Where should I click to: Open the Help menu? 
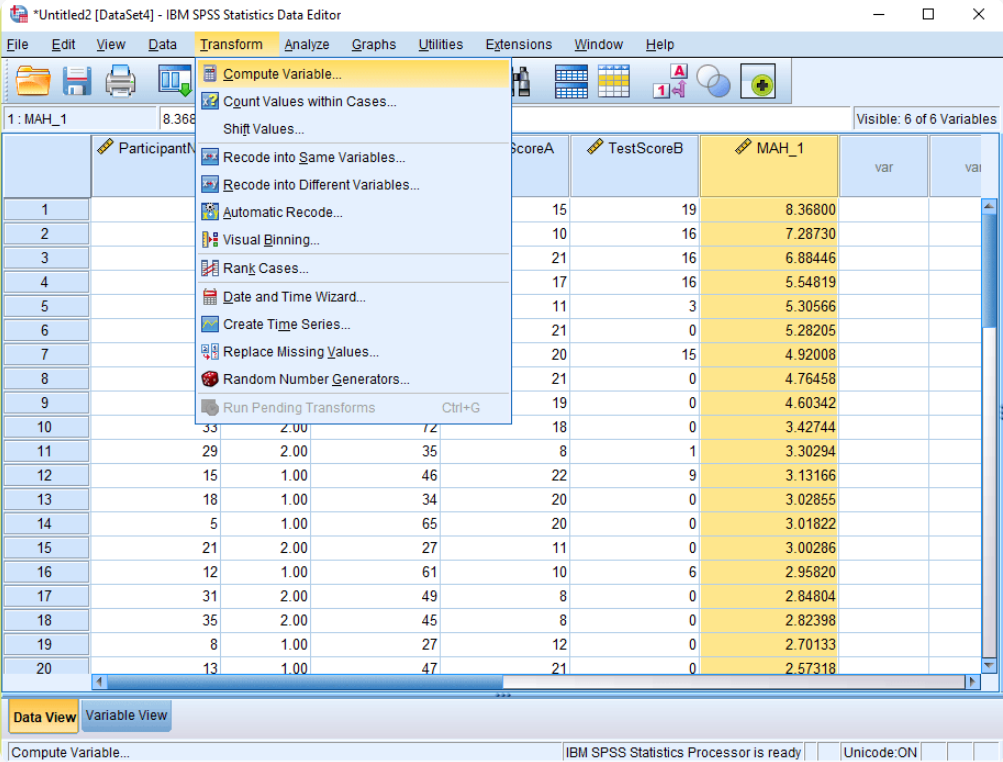(x=659, y=44)
